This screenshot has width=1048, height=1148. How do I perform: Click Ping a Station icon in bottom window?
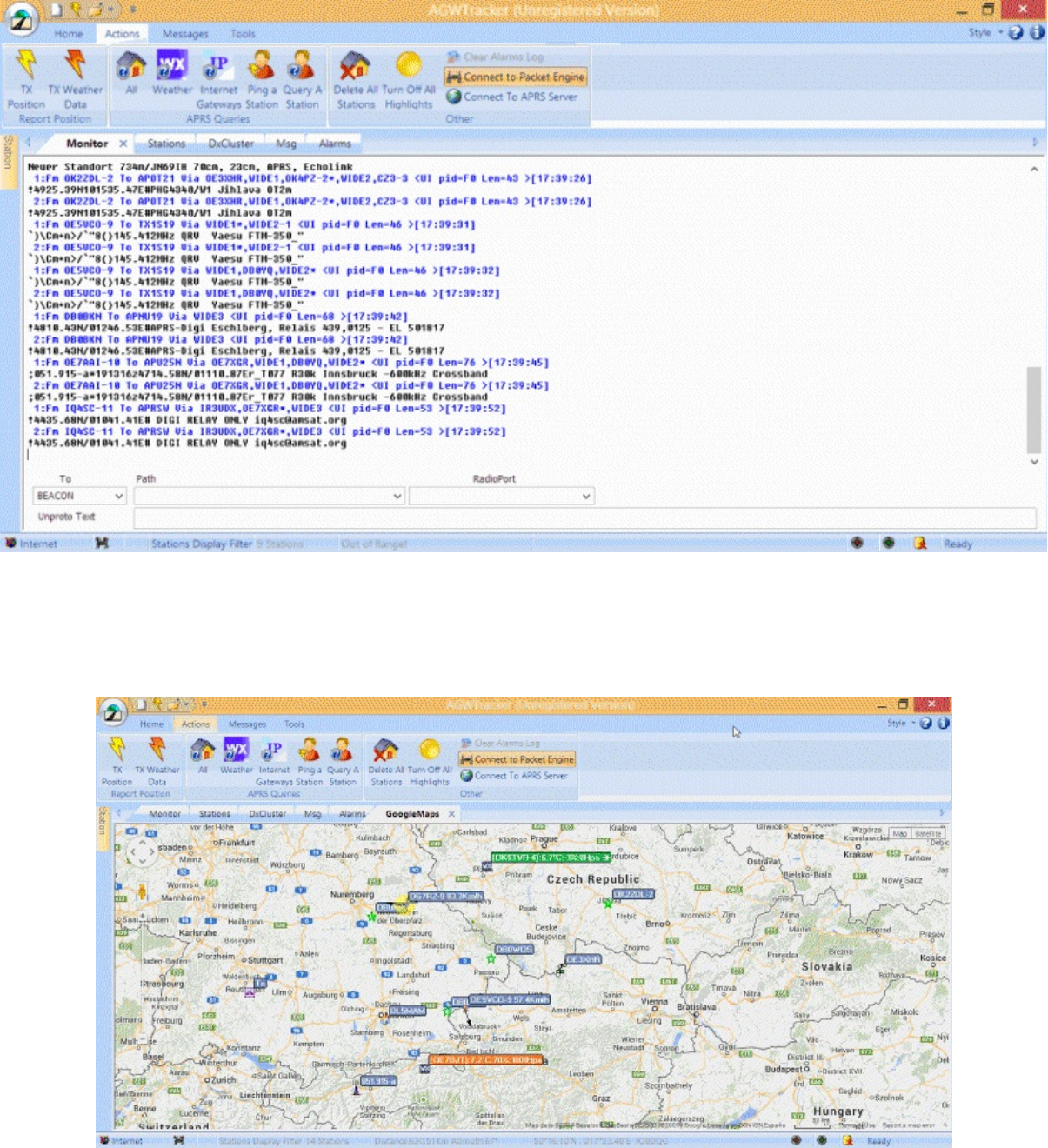pos(309,750)
